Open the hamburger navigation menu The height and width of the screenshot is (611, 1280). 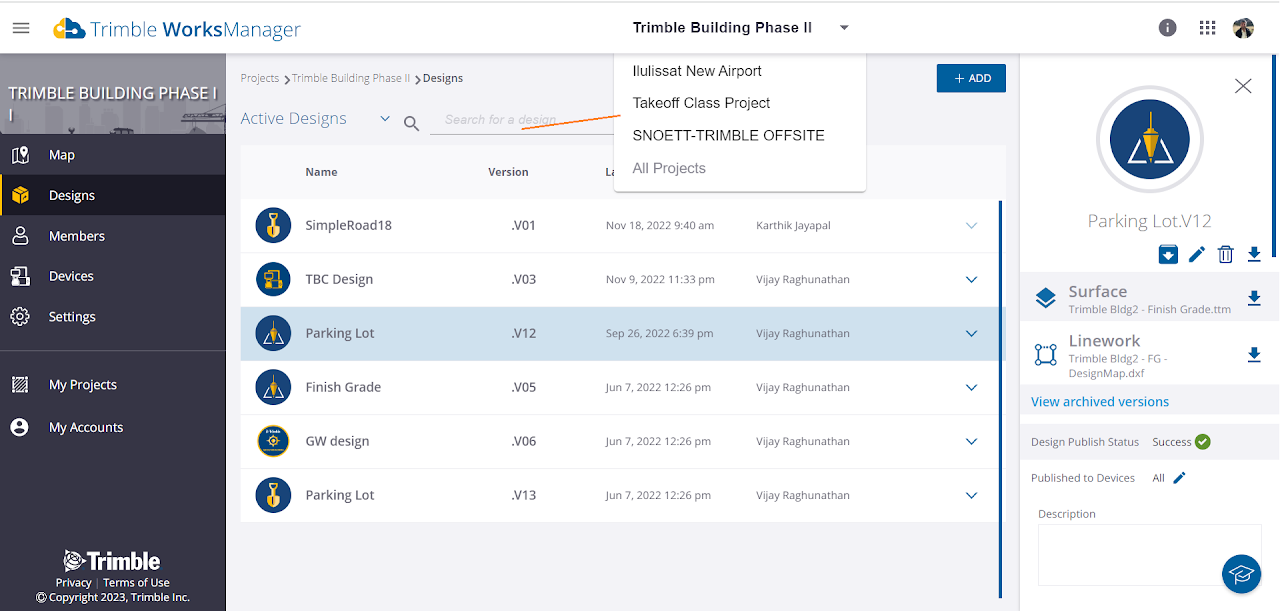[x=21, y=28]
